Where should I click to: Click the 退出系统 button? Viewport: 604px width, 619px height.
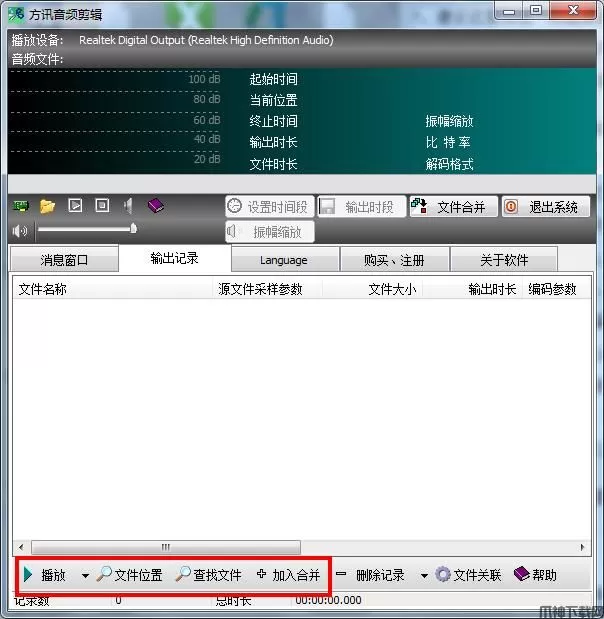pos(546,206)
